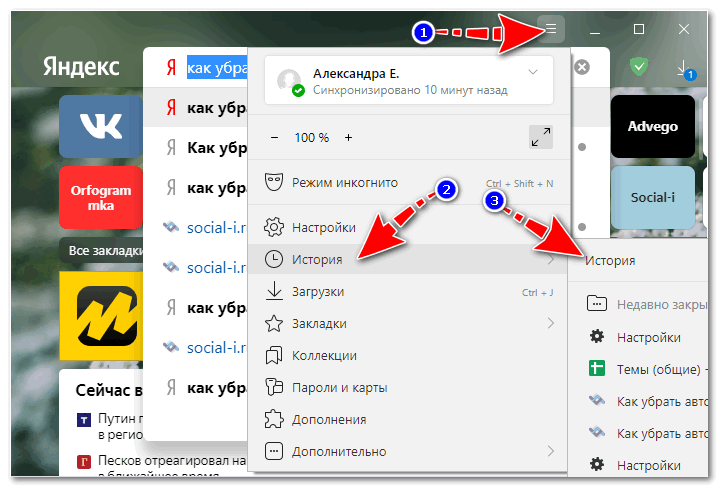Click the Александра Е. profile avatar
719x488 pixels.
tap(289, 81)
